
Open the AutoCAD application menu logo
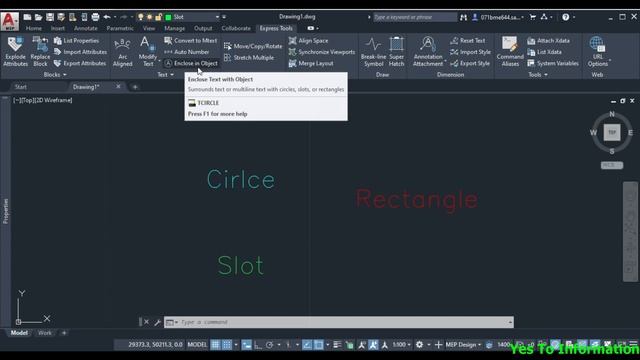click(x=9, y=21)
